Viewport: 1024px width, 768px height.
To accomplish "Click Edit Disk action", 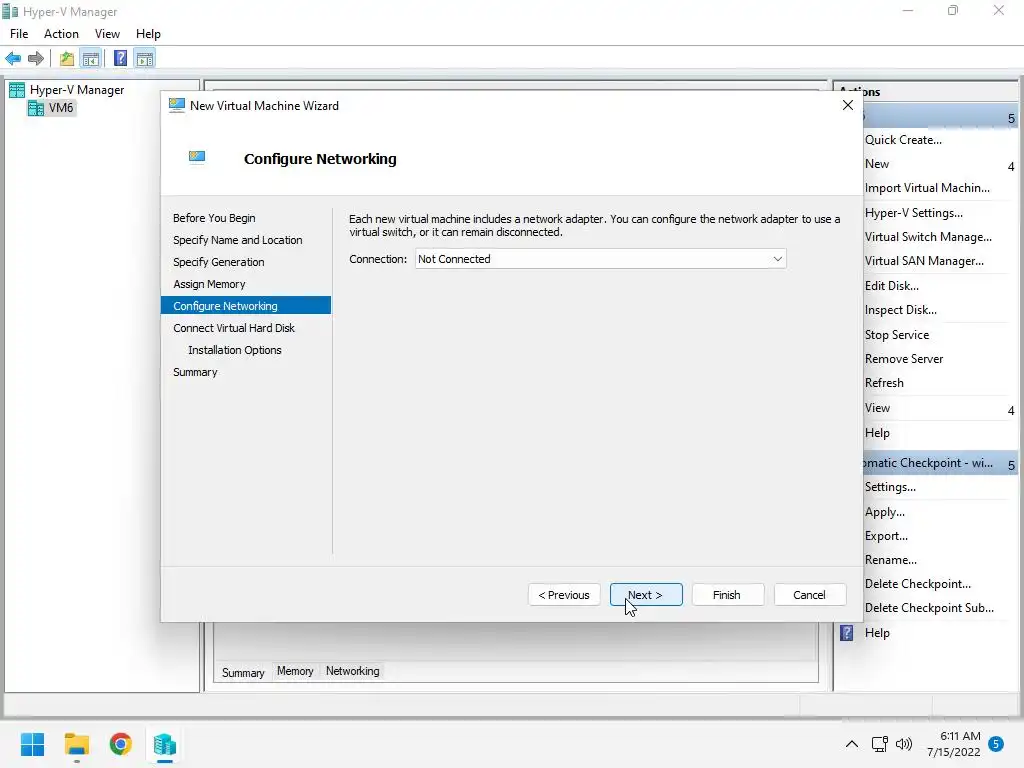I will (x=891, y=286).
